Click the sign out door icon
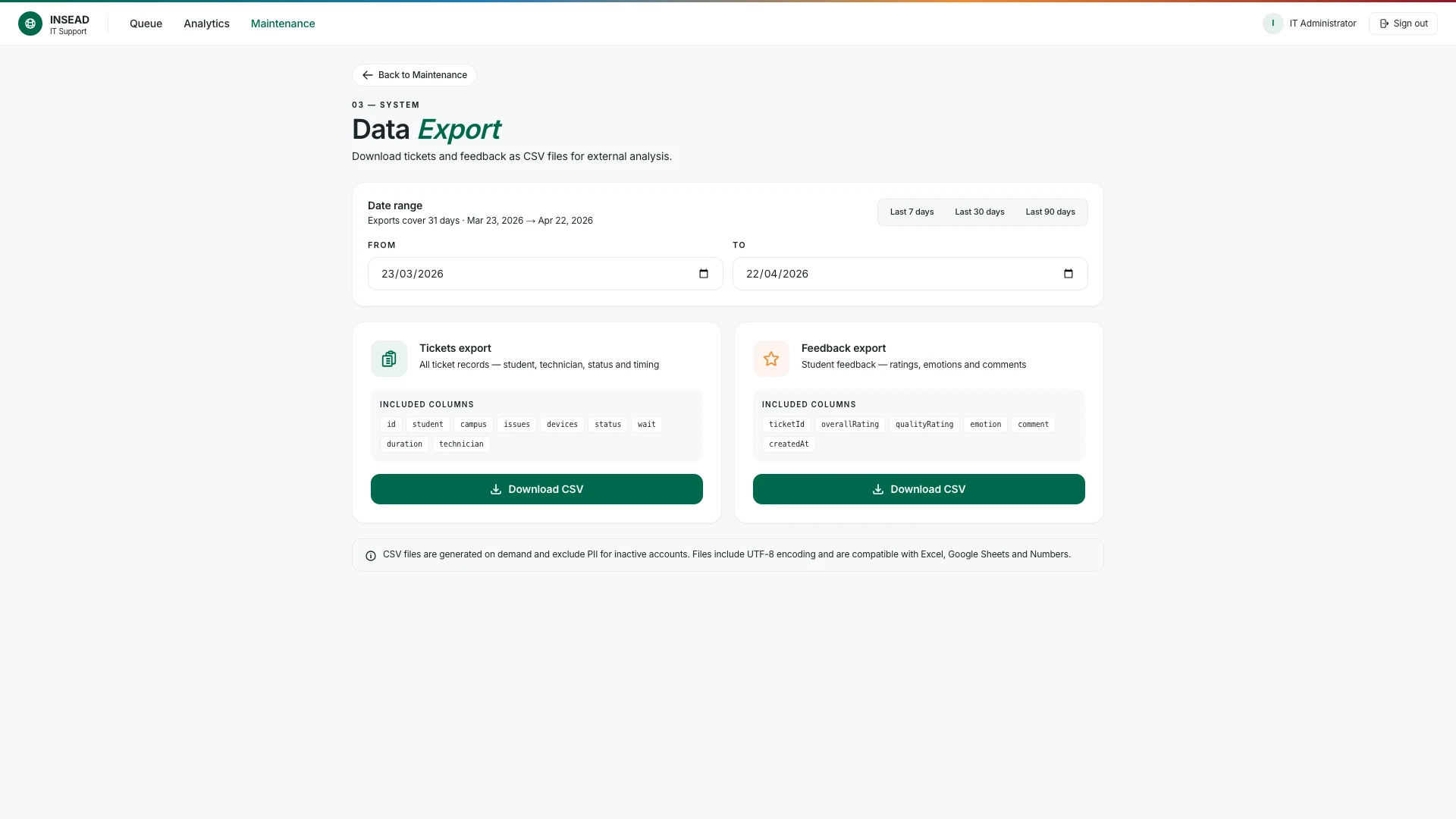Viewport: 1456px width, 819px height. pos(1384,24)
